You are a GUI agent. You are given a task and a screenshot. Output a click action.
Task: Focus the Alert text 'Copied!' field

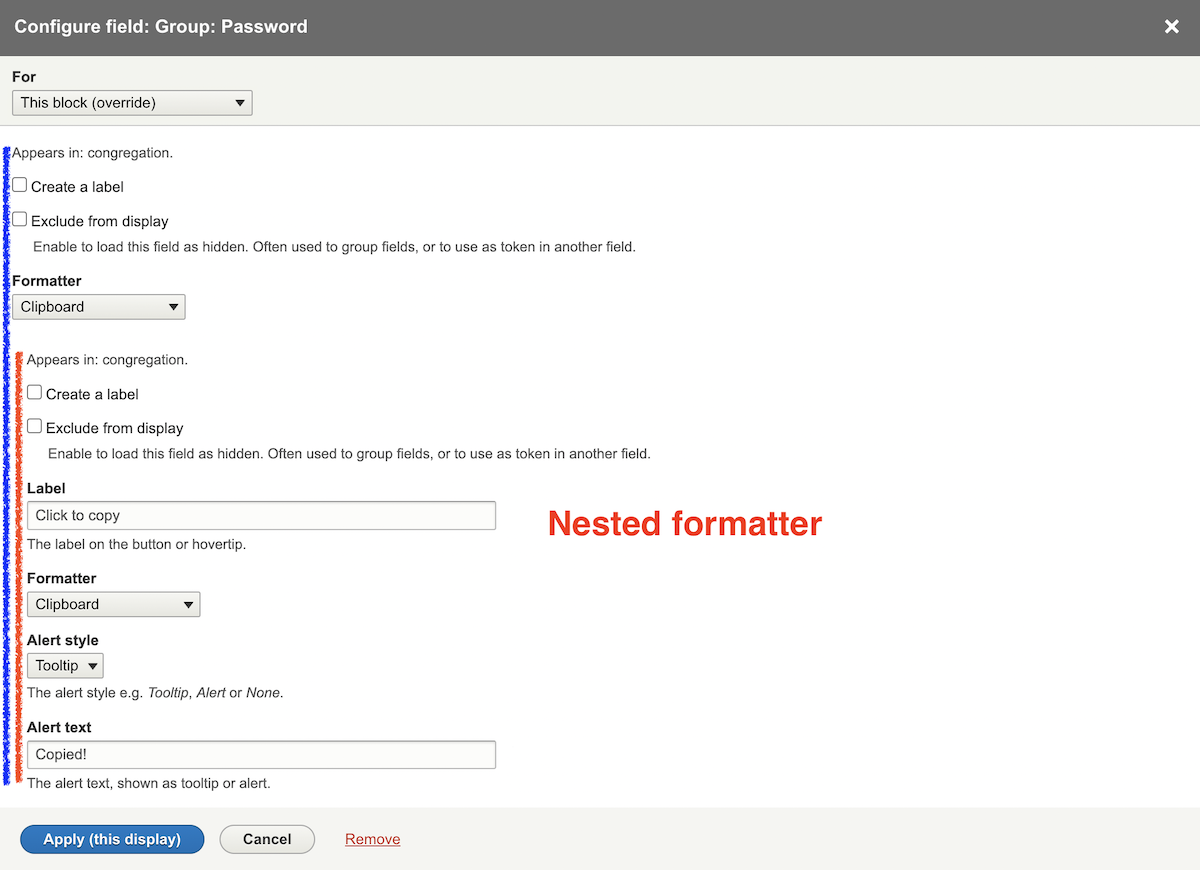click(261, 754)
